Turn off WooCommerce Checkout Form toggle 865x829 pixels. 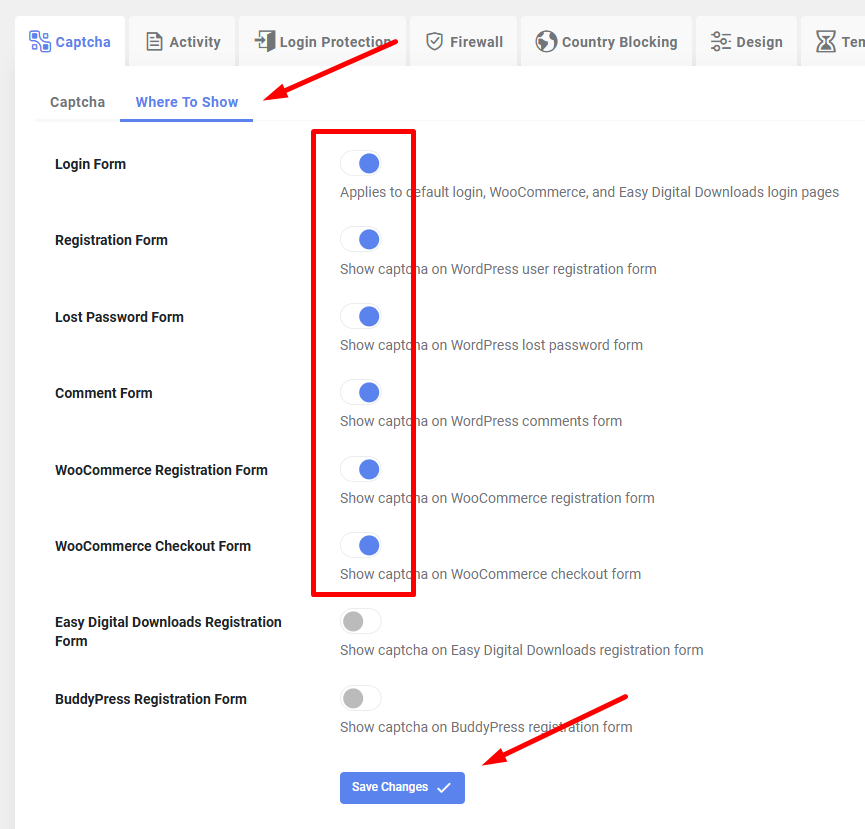[x=360, y=545]
